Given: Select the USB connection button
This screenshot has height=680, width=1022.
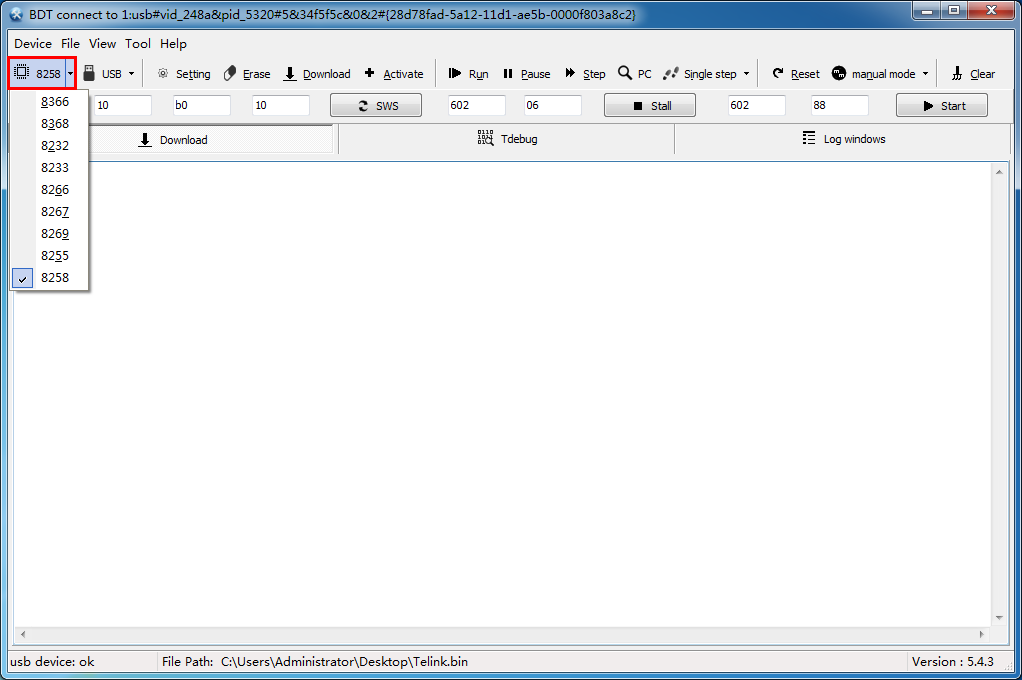Looking at the screenshot, I should coord(103,74).
